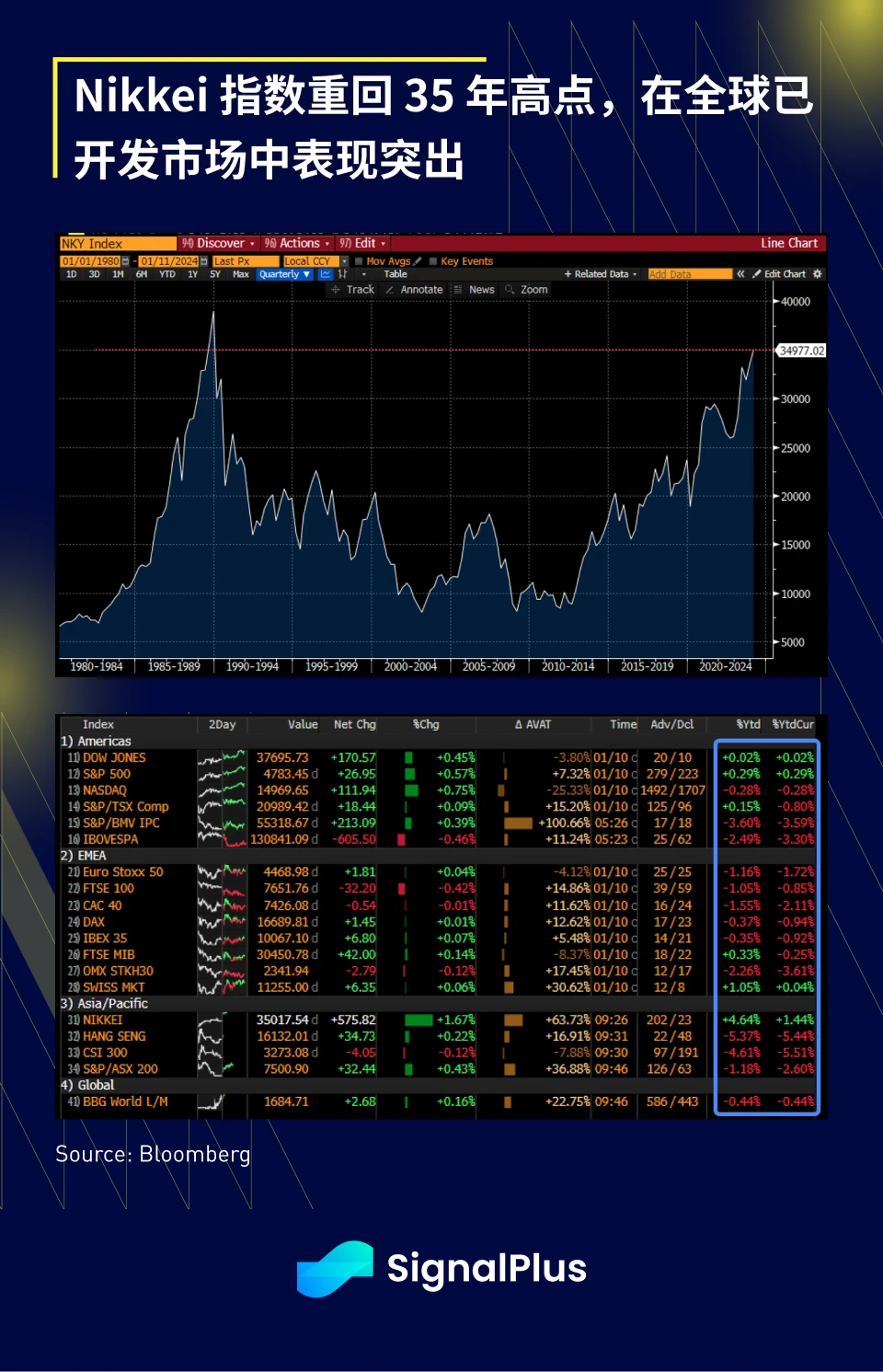Enable the Mov Avgs checkbox
Image resolution: width=883 pixels, height=1372 pixels.
[x=360, y=261]
